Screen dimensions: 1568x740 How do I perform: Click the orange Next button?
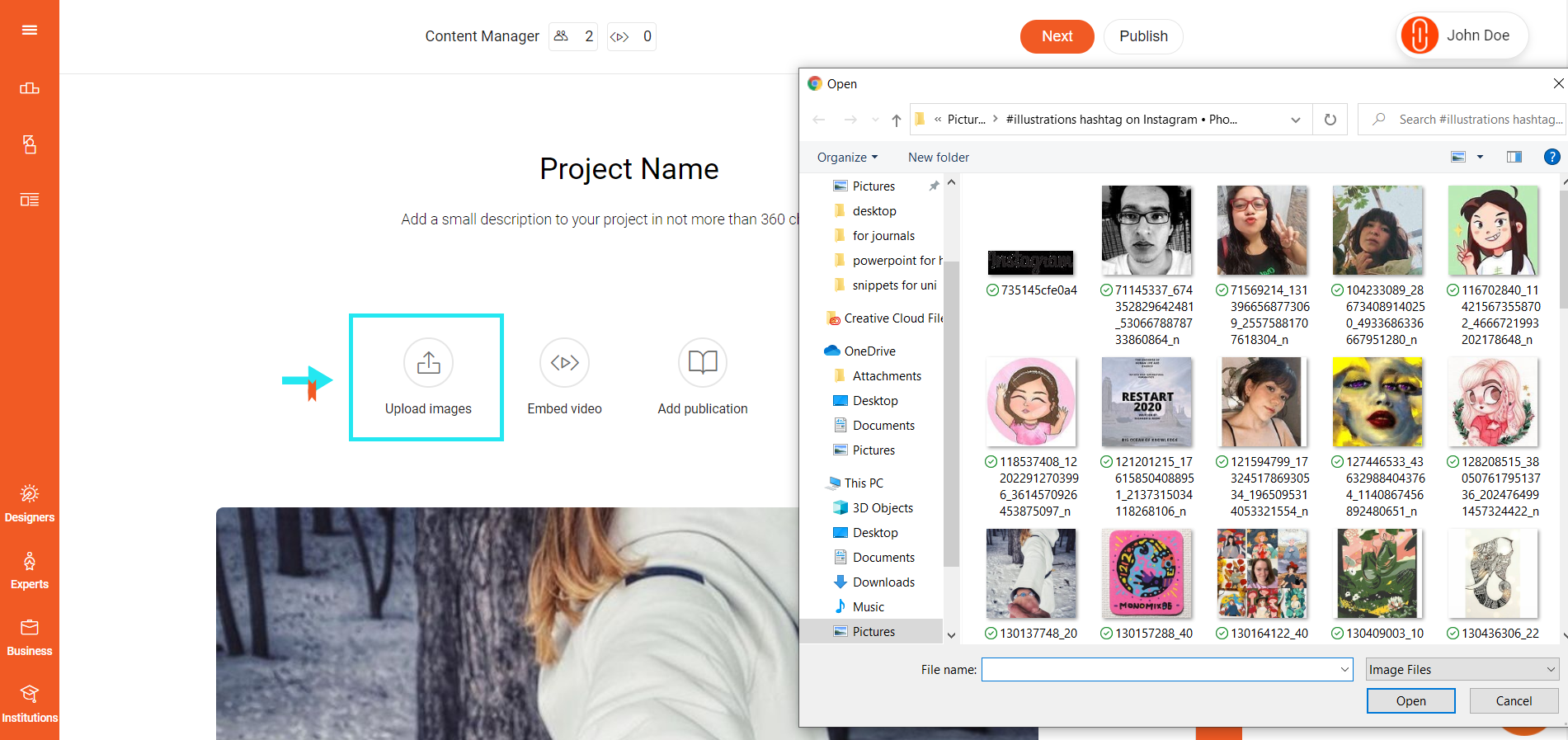[1057, 36]
